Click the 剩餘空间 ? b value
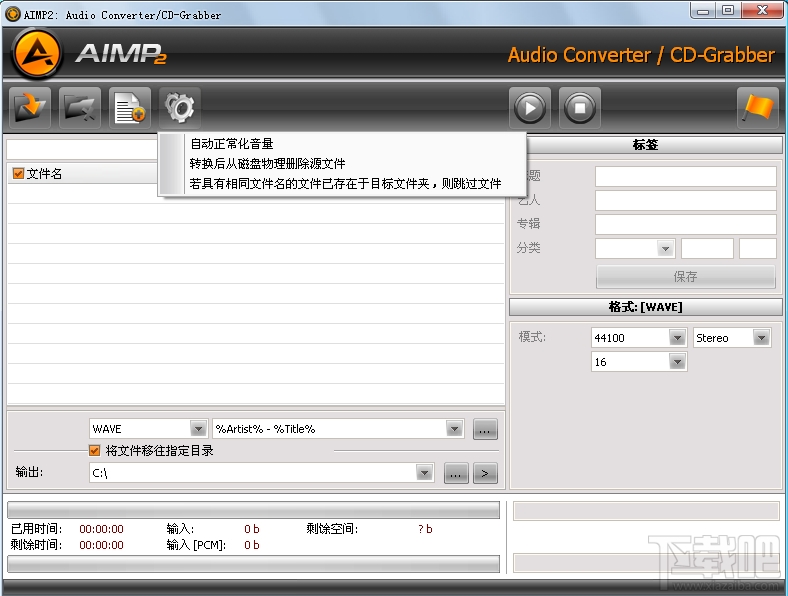The image size is (788, 596). click(425, 529)
